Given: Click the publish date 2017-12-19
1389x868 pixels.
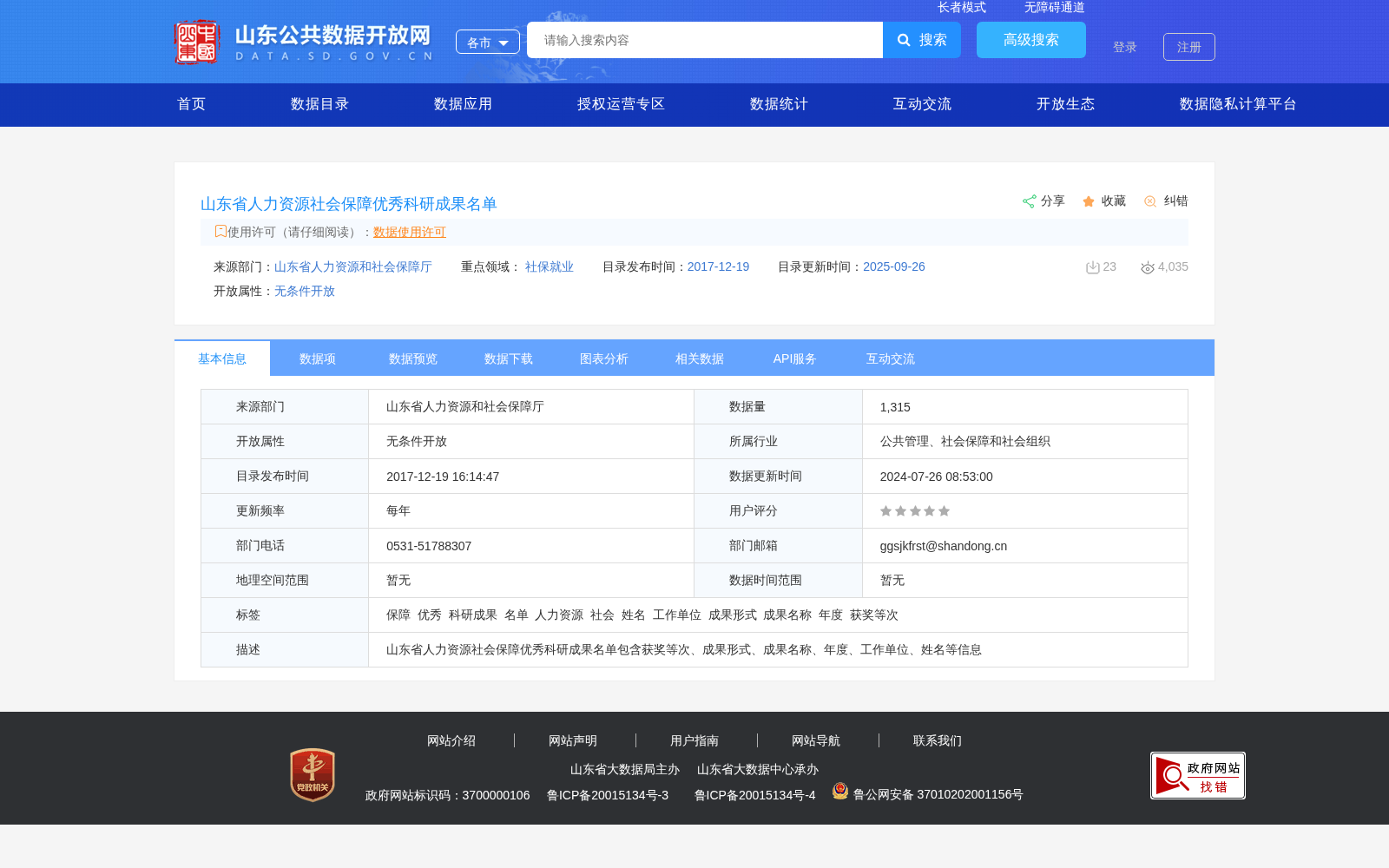Looking at the screenshot, I should (719, 266).
